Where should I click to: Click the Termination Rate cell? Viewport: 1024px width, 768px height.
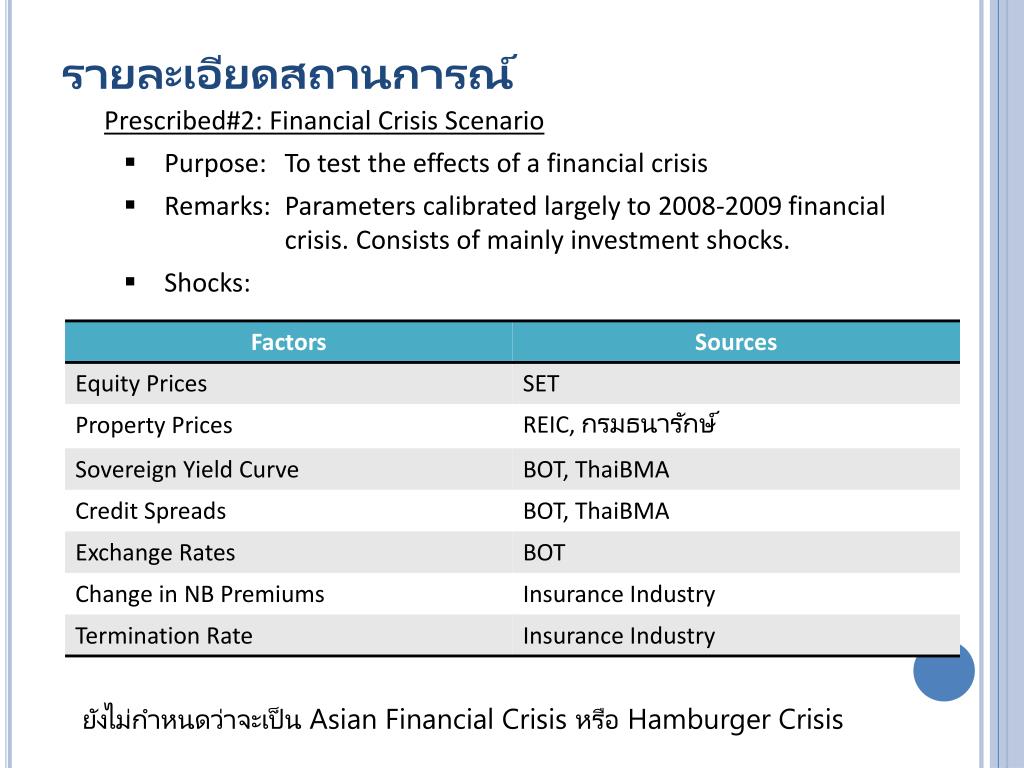click(164, 636)
